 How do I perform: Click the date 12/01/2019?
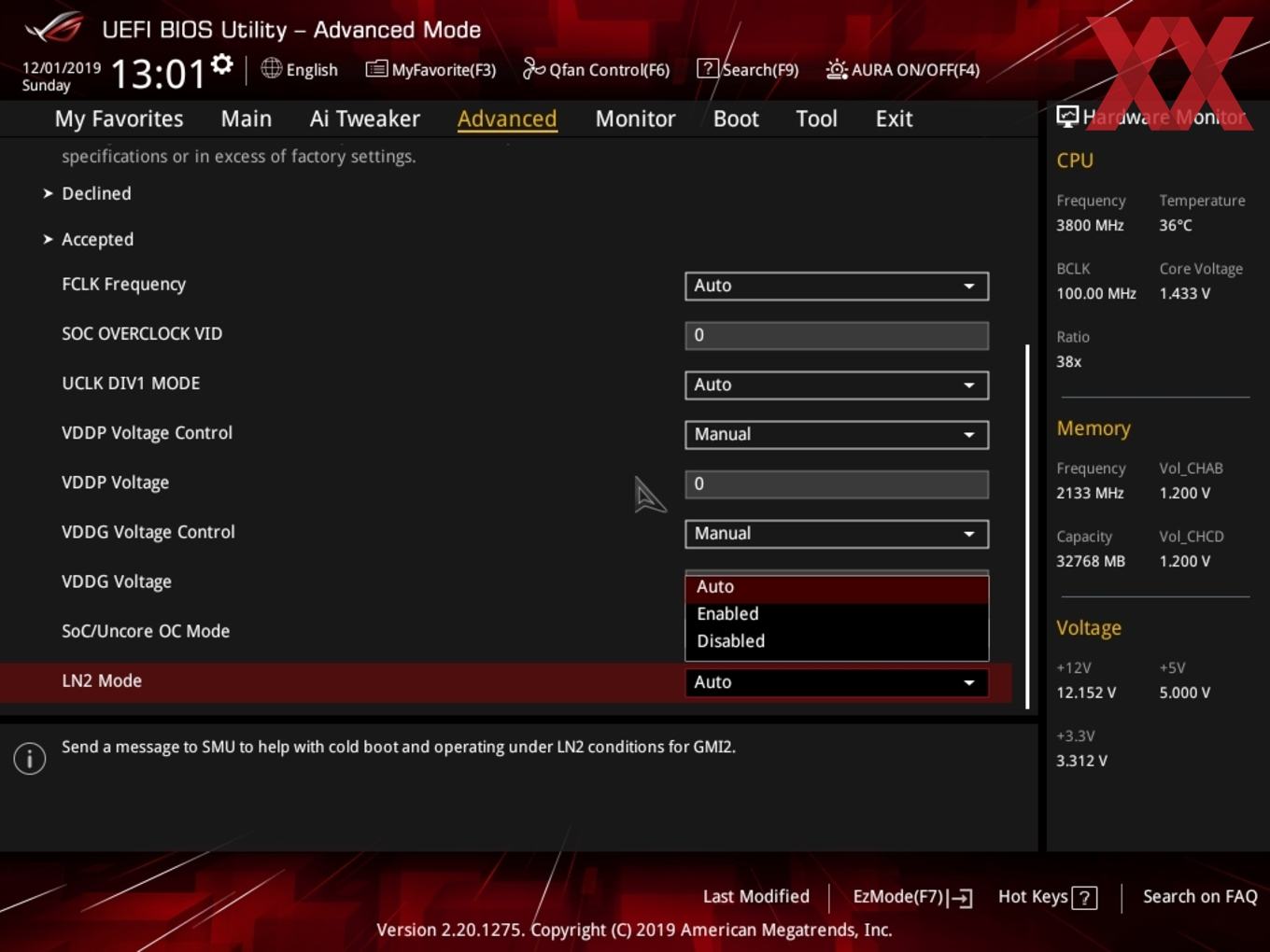(62, 68)
